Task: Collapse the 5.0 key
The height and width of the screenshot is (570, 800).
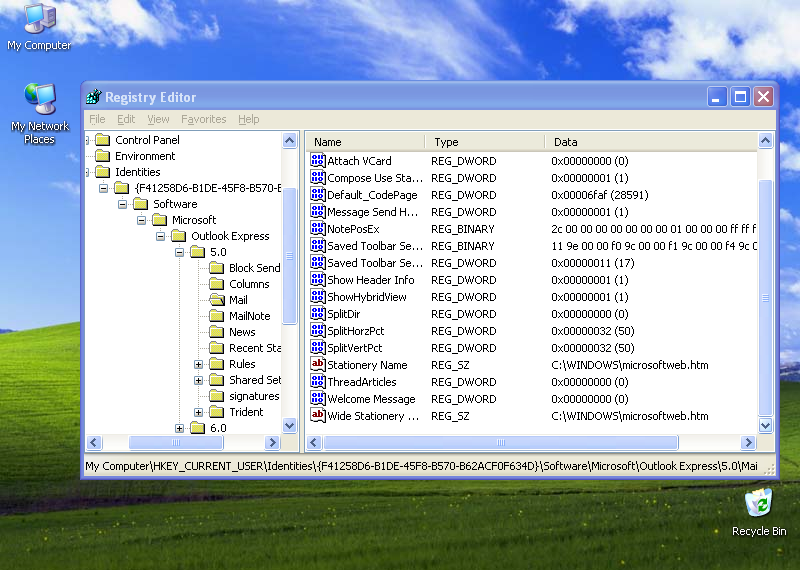Action: click(179, 252)
